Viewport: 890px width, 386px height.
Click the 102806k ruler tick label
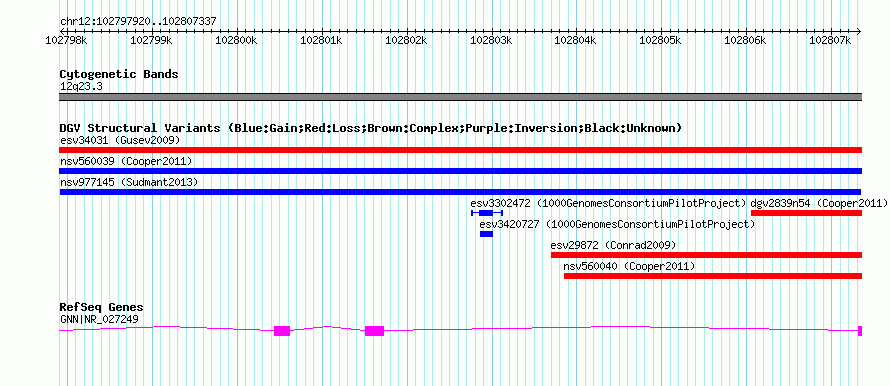[745, 40]
